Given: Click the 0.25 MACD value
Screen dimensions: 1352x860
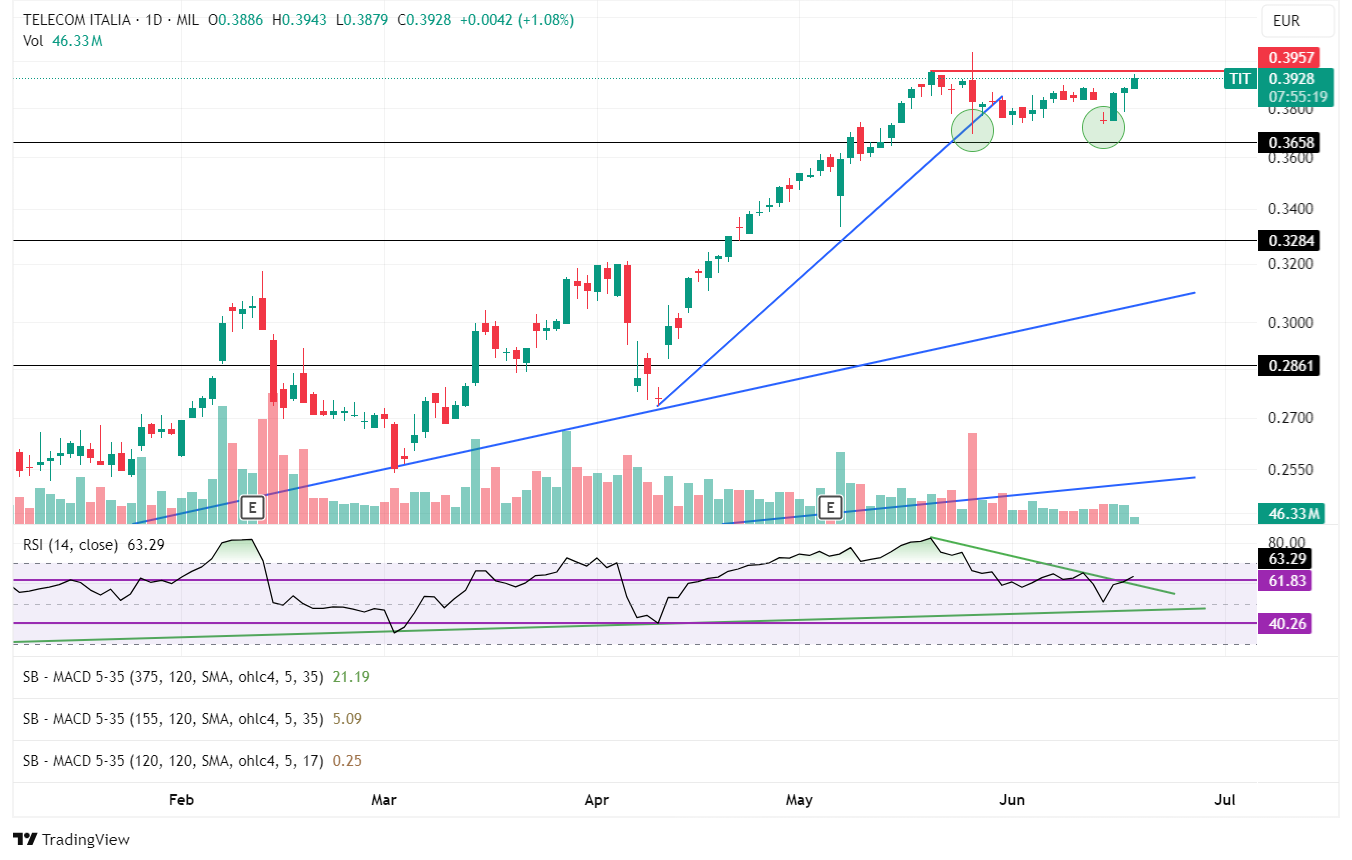Looking at the screenshot, I should 346,761.
